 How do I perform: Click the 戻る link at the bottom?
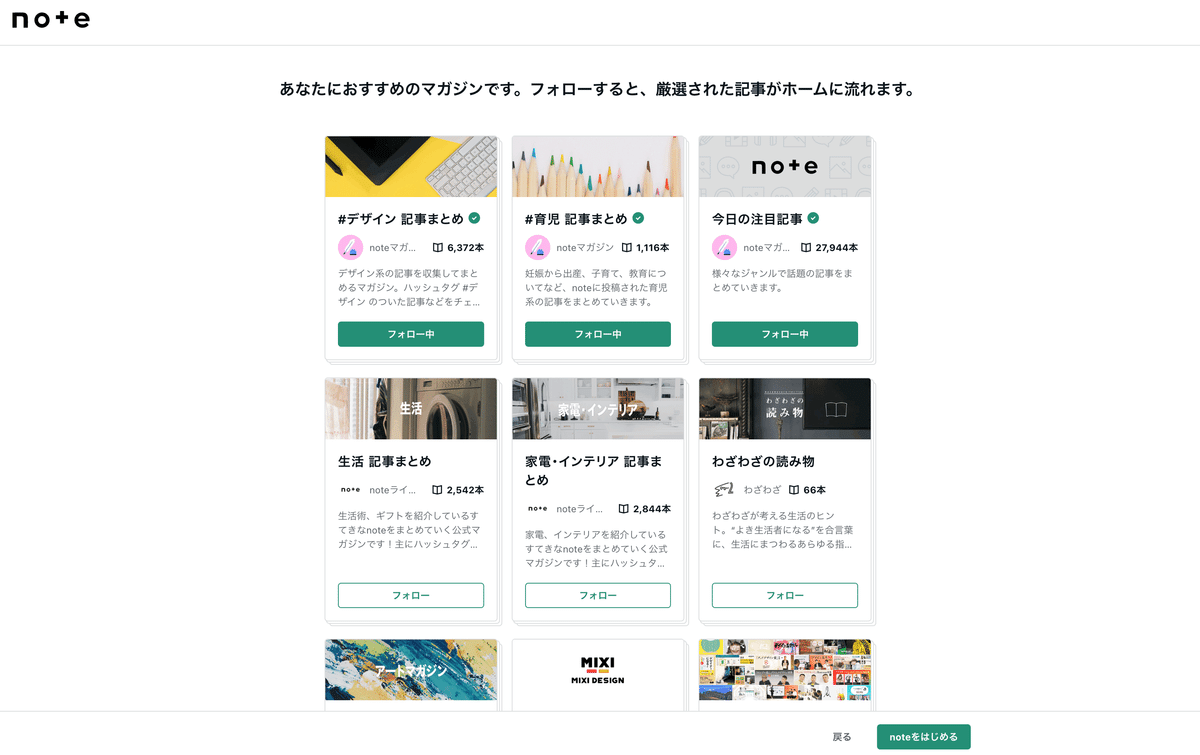click(x=842, y=737)
